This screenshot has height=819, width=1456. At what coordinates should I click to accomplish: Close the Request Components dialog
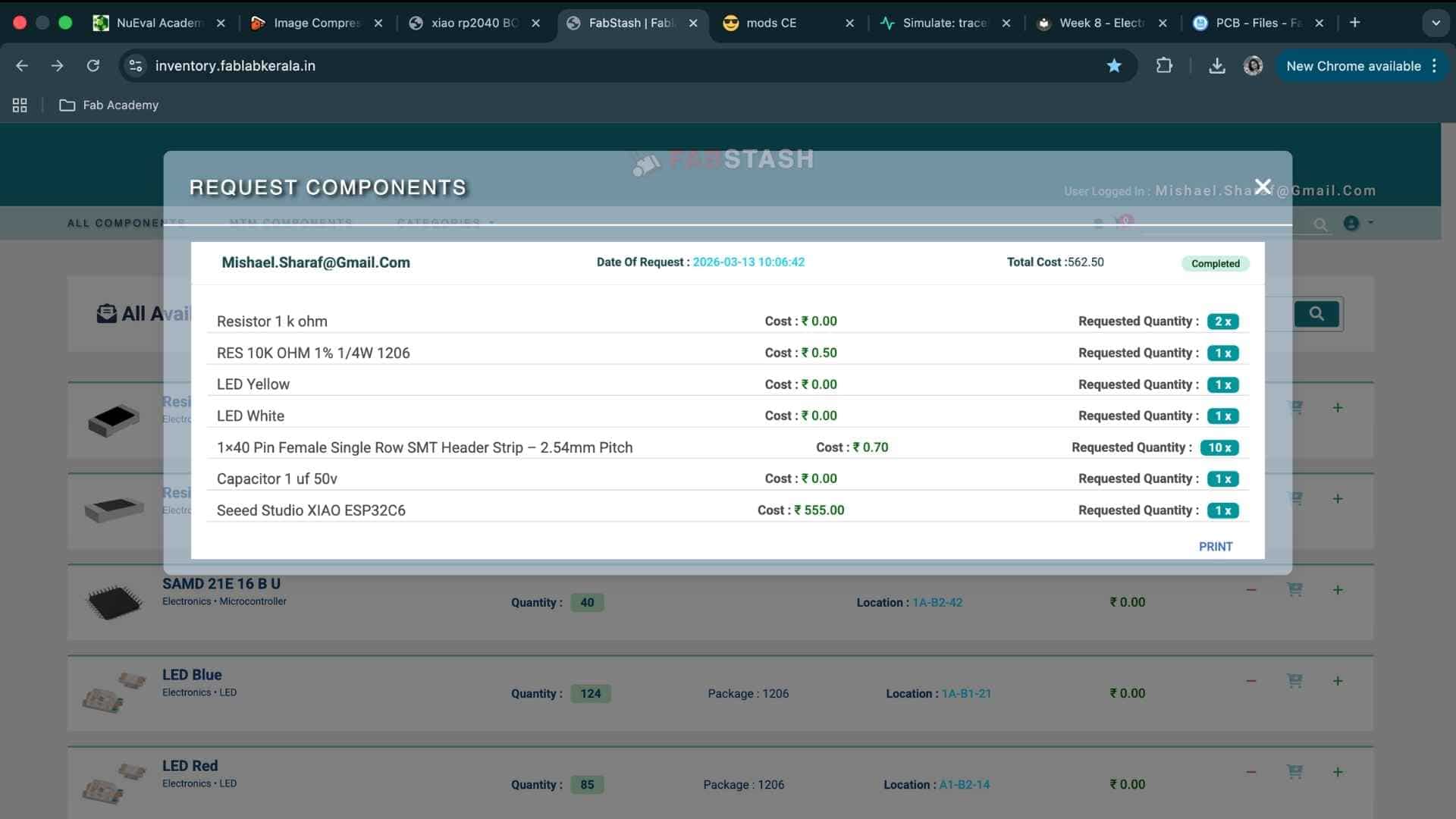[1263, 187]
